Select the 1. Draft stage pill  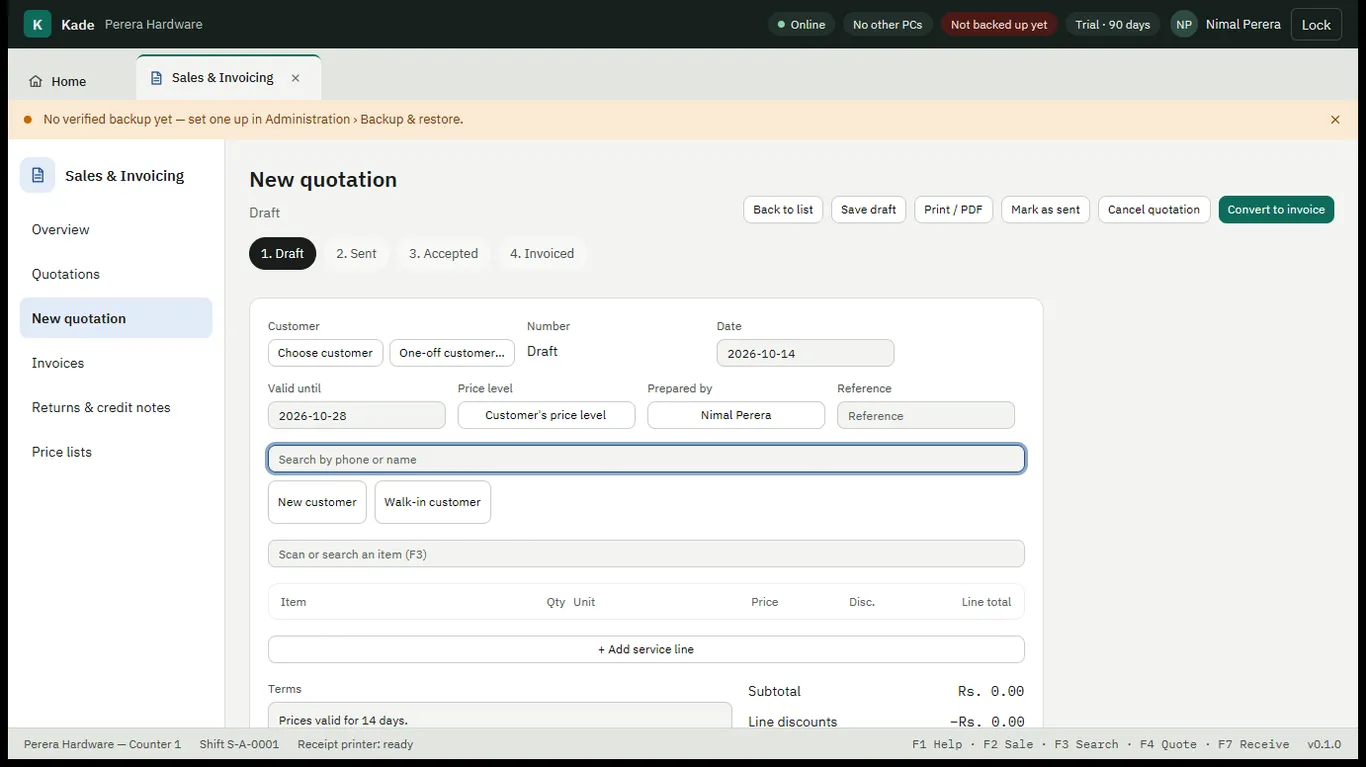[x=282, y=253]
